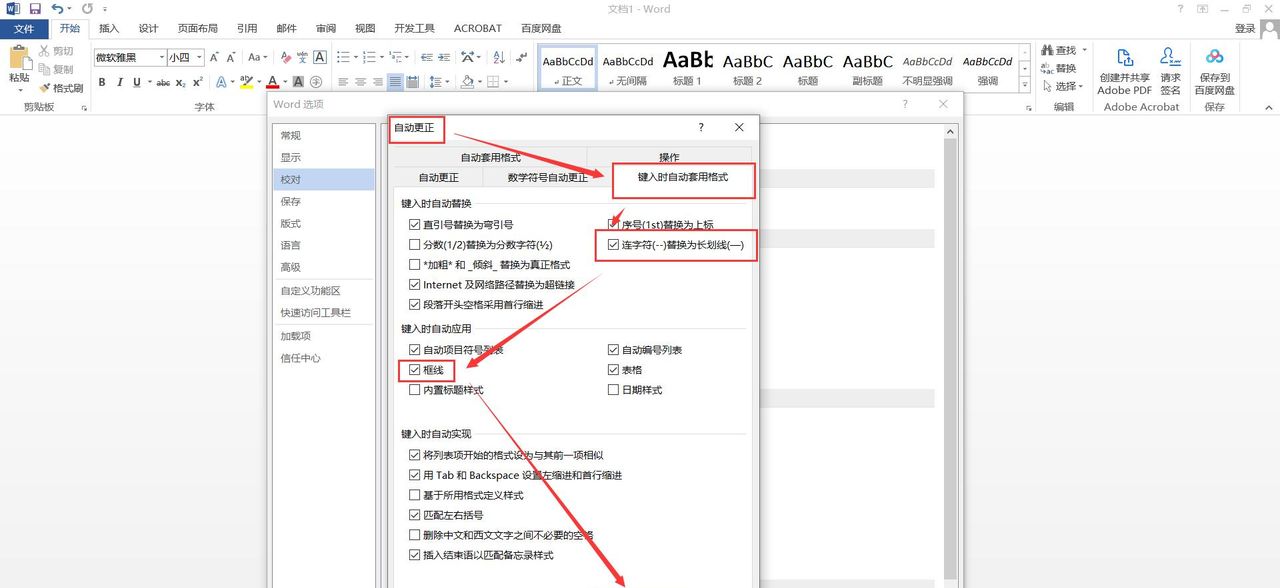Open the font size dropdown
This screenshot has width=1280, height=588.
coord(198,58)
